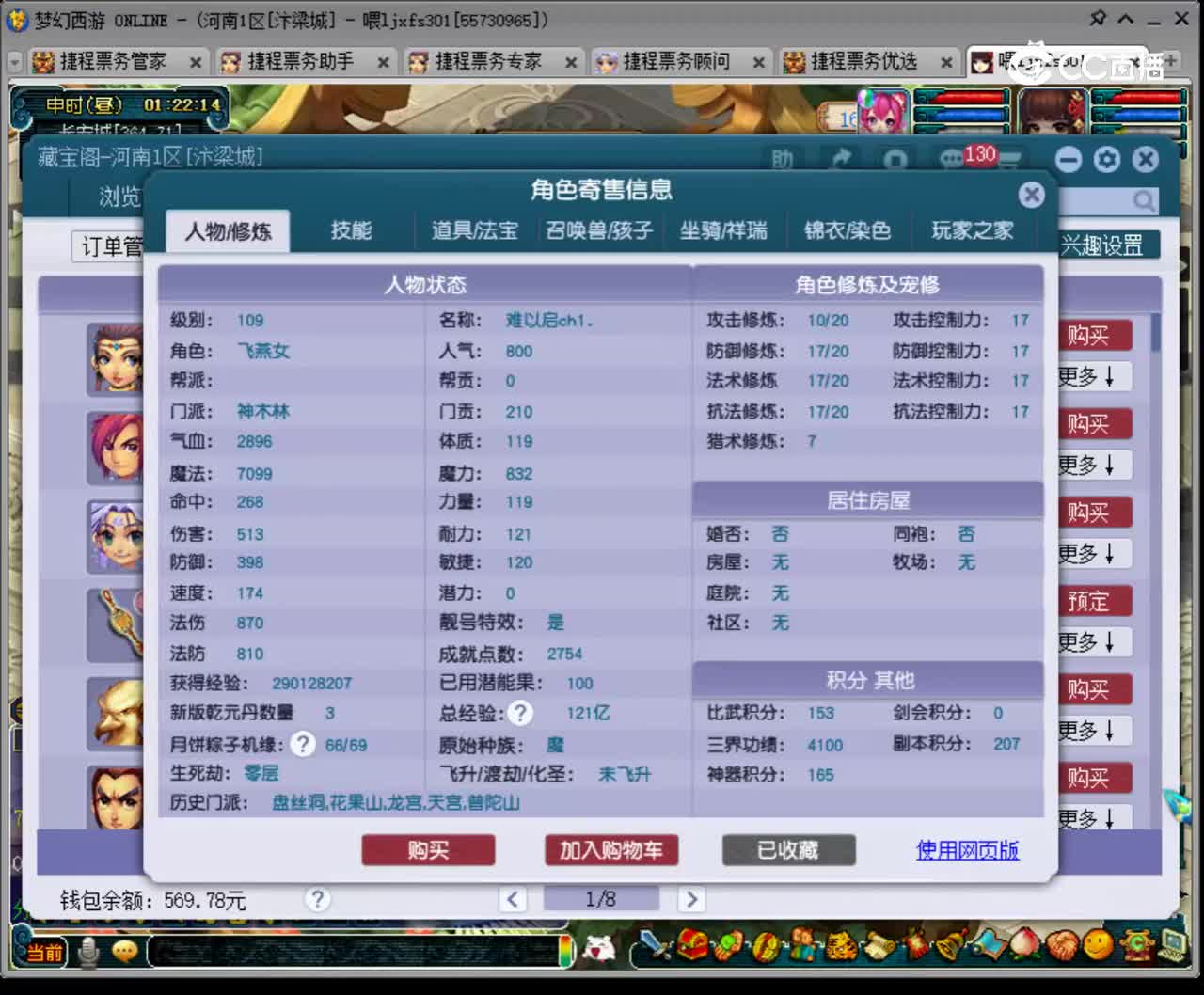
Task: Click the search magnifier in 藏宝阁
Action: pyautogui.click(x=1144, y=201)
